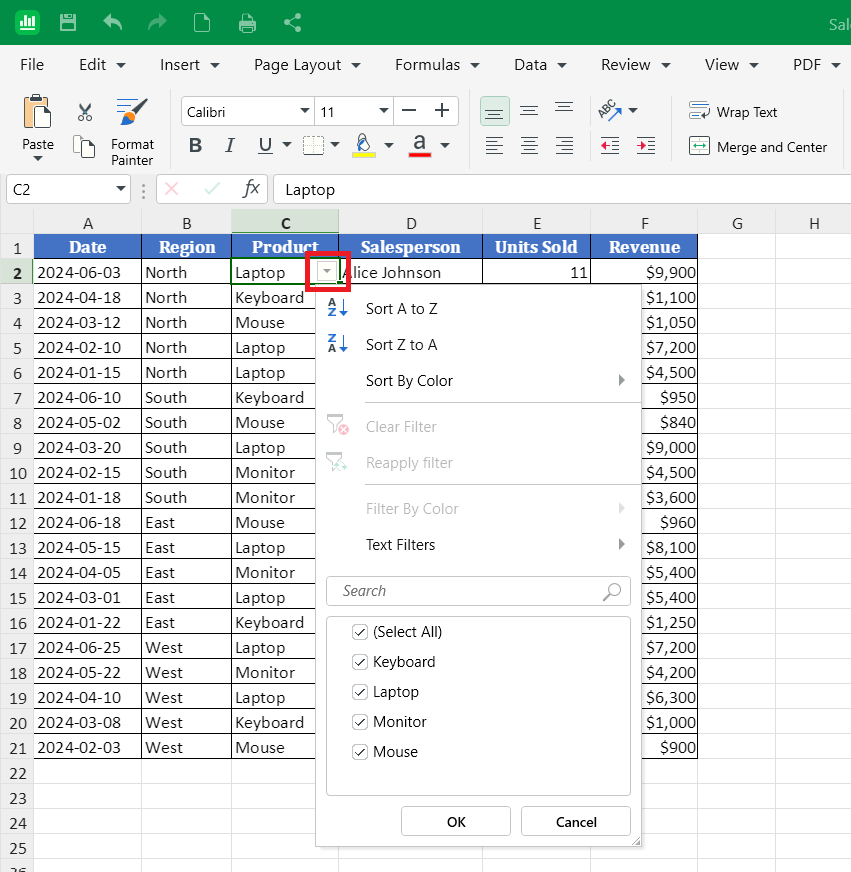Image resolution: width=851 pixels, height=872 pixels.
Task: Apply Underline formatting
Action: [265, 146]
